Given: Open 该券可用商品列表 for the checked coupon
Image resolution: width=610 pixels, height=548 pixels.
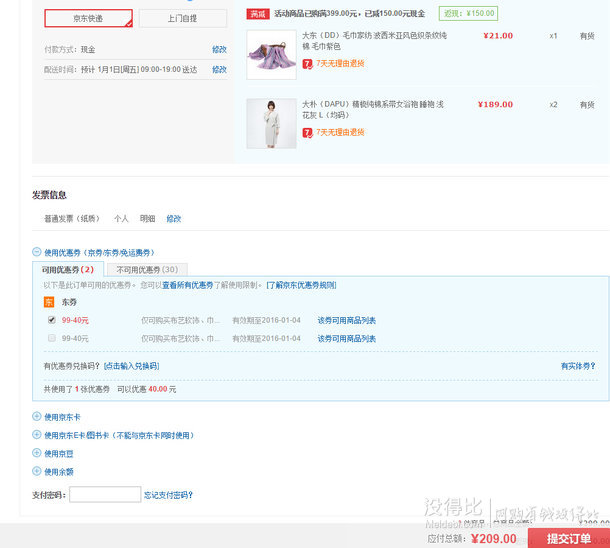Looking at the screenshot, I should click(x=347, y=320).
